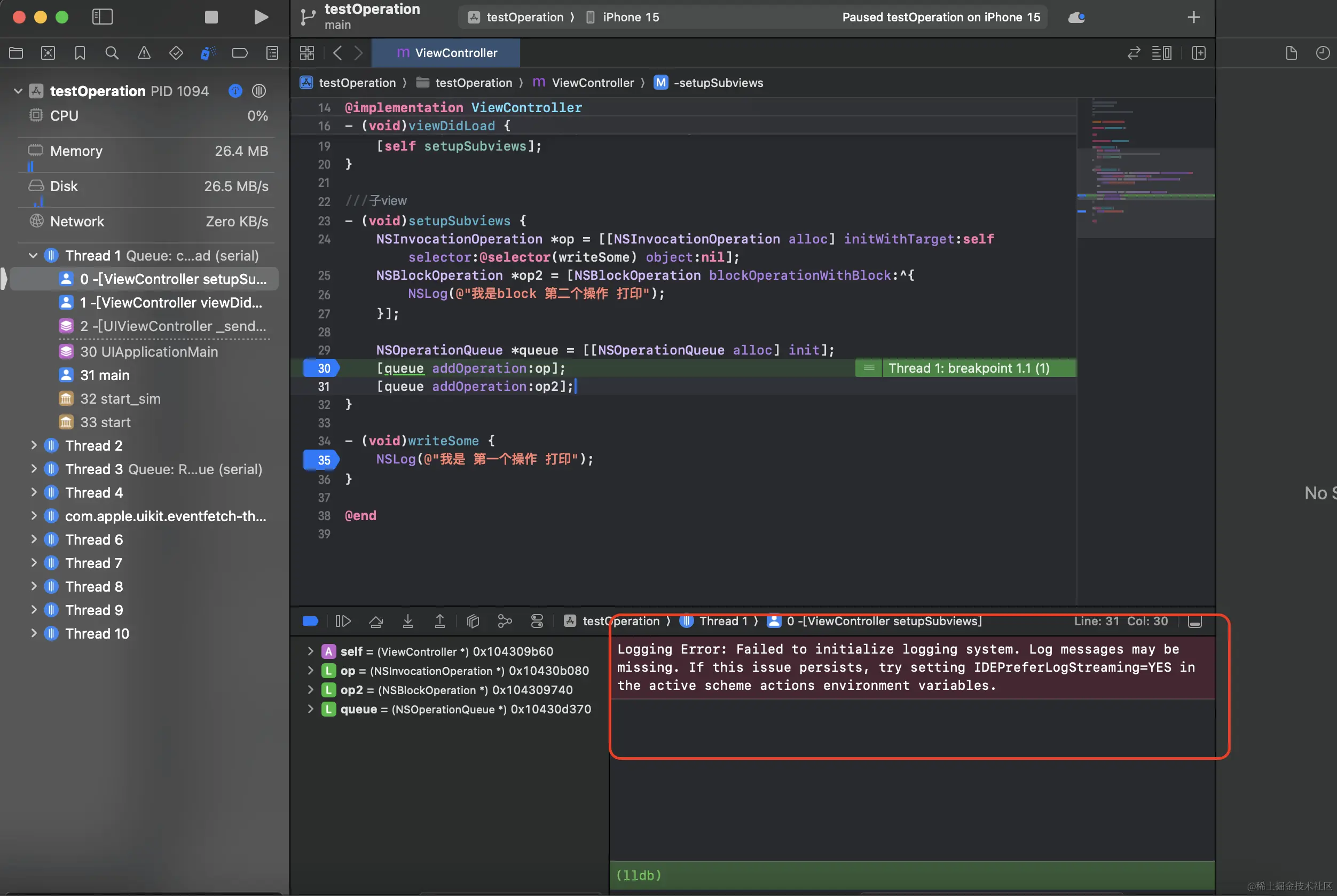Open the Breakpoint navigator
Screen dimensions: 1337x896
point(240,53)
